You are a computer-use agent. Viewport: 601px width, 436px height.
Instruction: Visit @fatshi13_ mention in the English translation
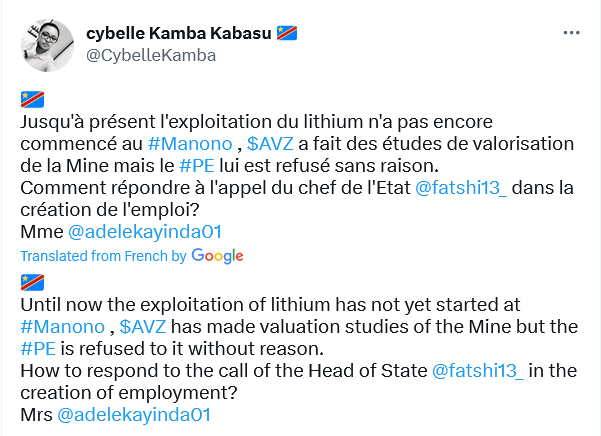pyautogui.click(x=478, y=371)
